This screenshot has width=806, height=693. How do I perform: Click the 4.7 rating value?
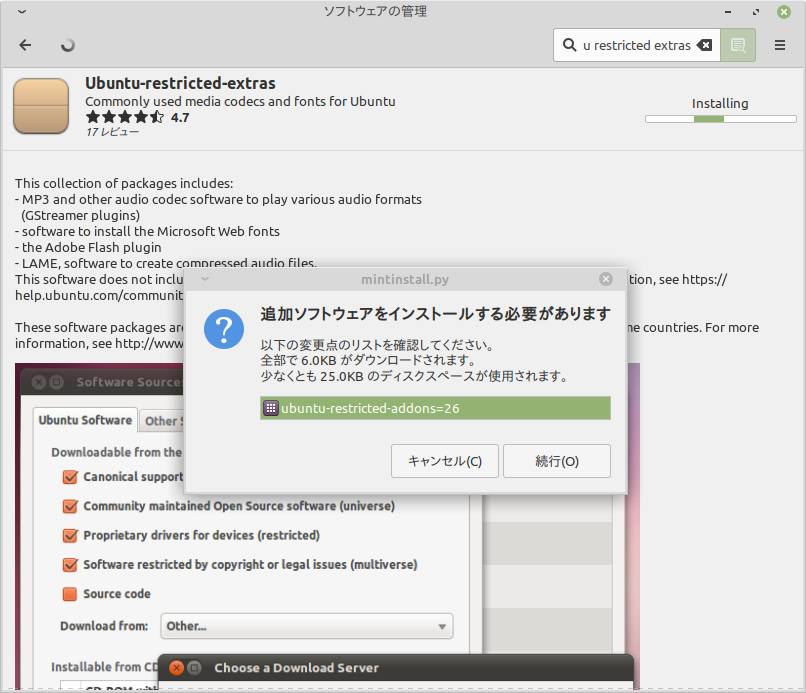[x=180, y=118]
